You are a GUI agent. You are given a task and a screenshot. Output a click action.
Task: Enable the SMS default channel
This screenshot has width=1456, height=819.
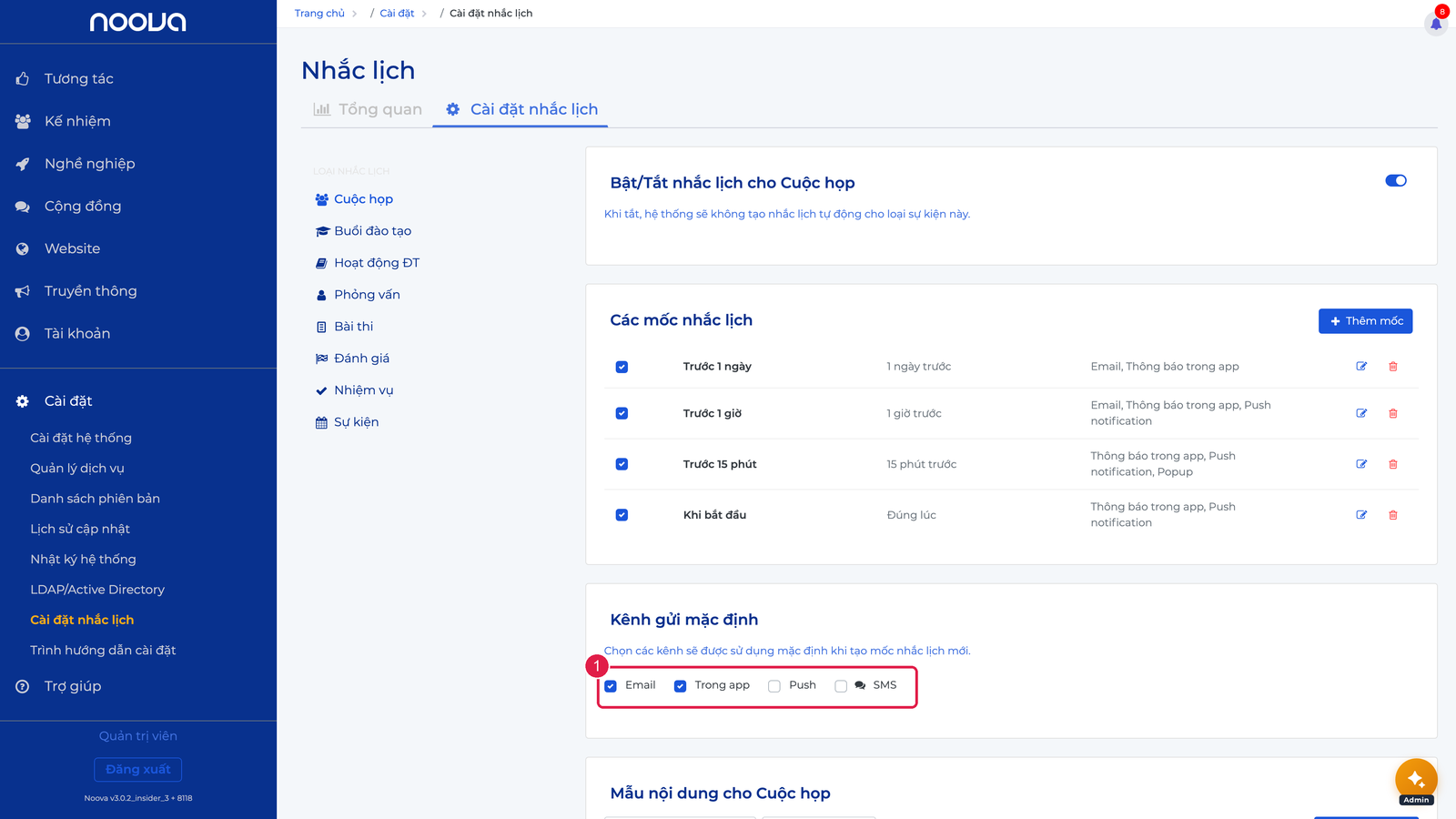(x=841, y=686)
